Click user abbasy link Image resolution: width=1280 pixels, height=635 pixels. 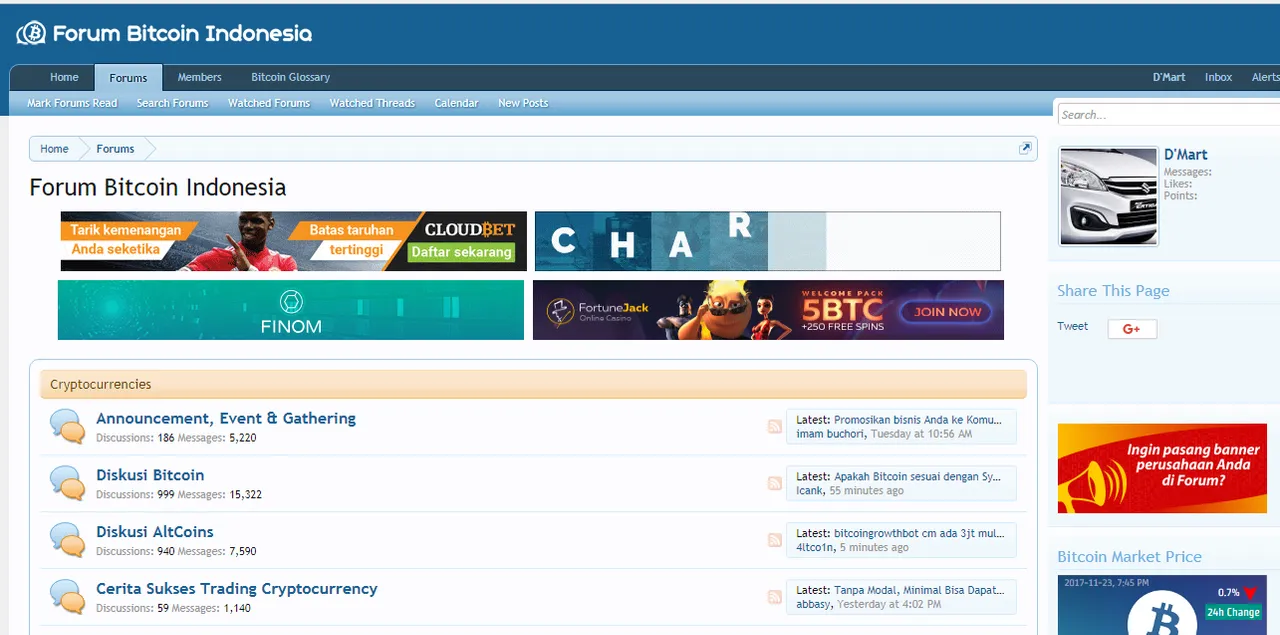813,604
